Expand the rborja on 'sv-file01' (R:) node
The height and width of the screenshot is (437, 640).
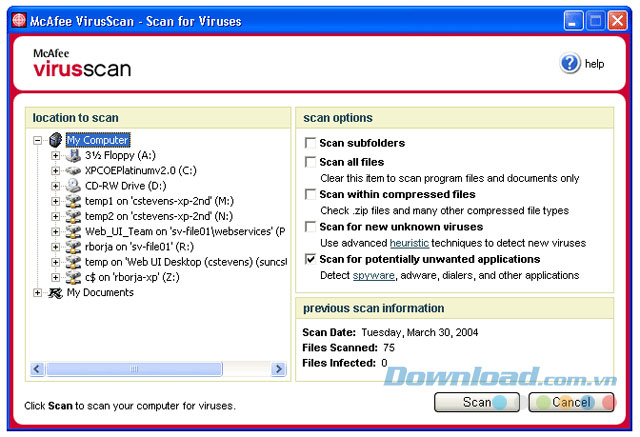(x=56, y=247)
